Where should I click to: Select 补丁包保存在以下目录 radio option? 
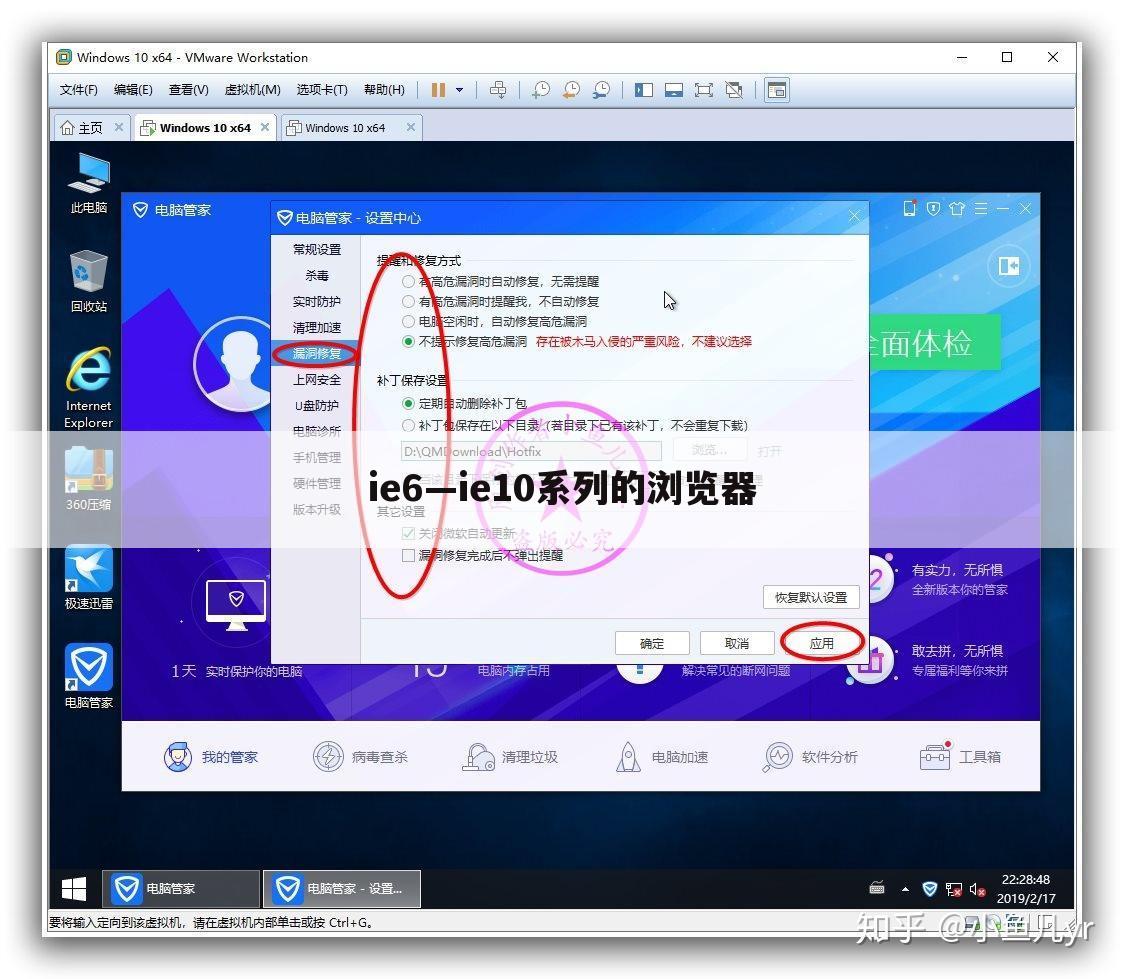tap(409, 425)
